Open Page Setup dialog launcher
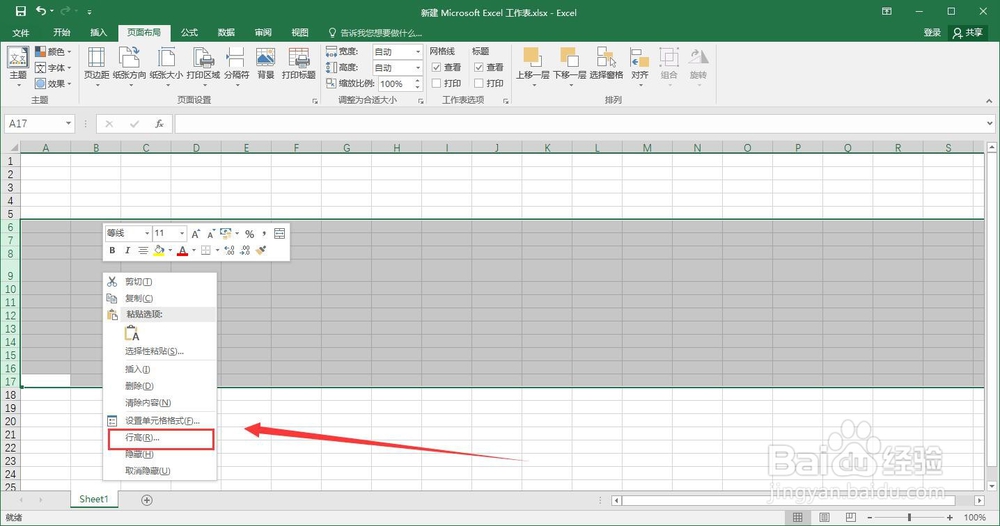 [315, 101]
